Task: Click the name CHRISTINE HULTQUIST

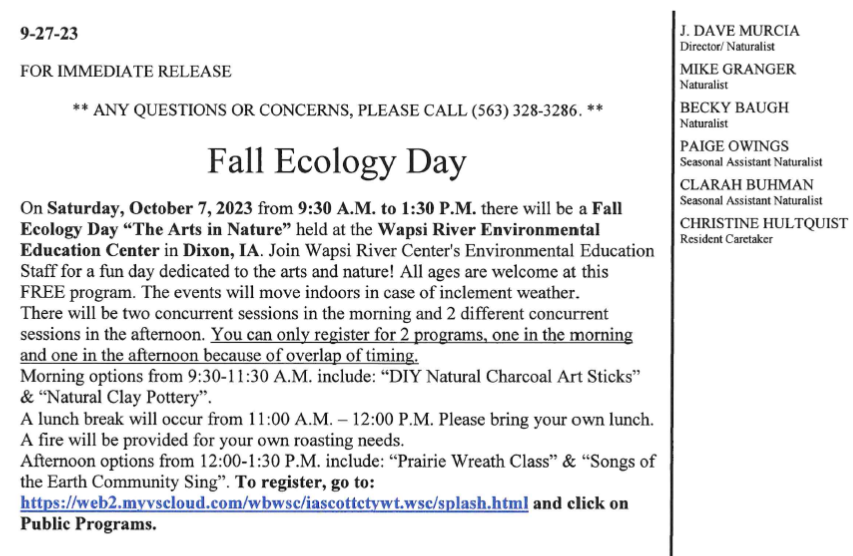Action: [x=763, y=223]
